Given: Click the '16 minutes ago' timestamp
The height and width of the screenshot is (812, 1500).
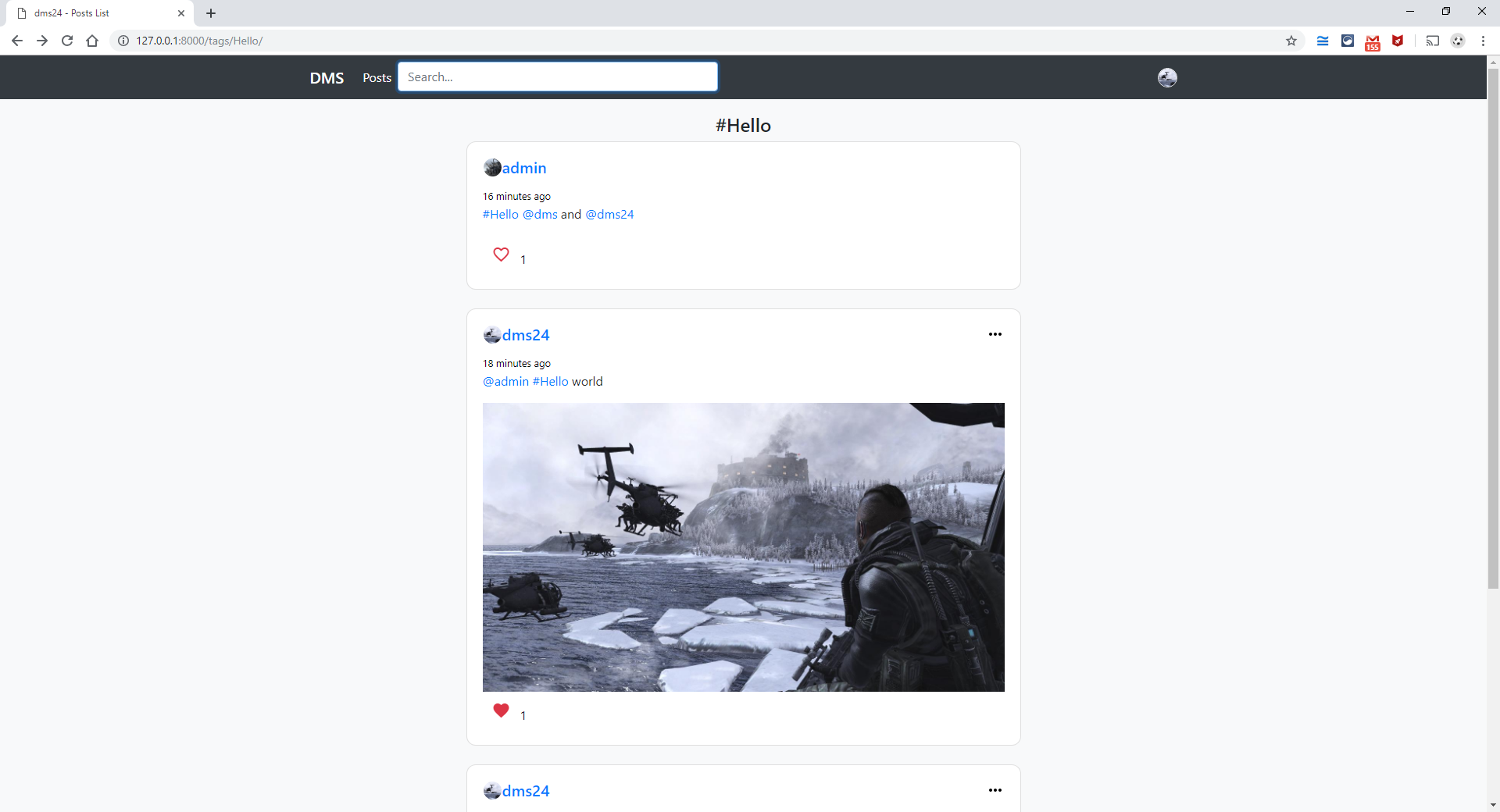Looking at the screenshot, I should point(516,197).
